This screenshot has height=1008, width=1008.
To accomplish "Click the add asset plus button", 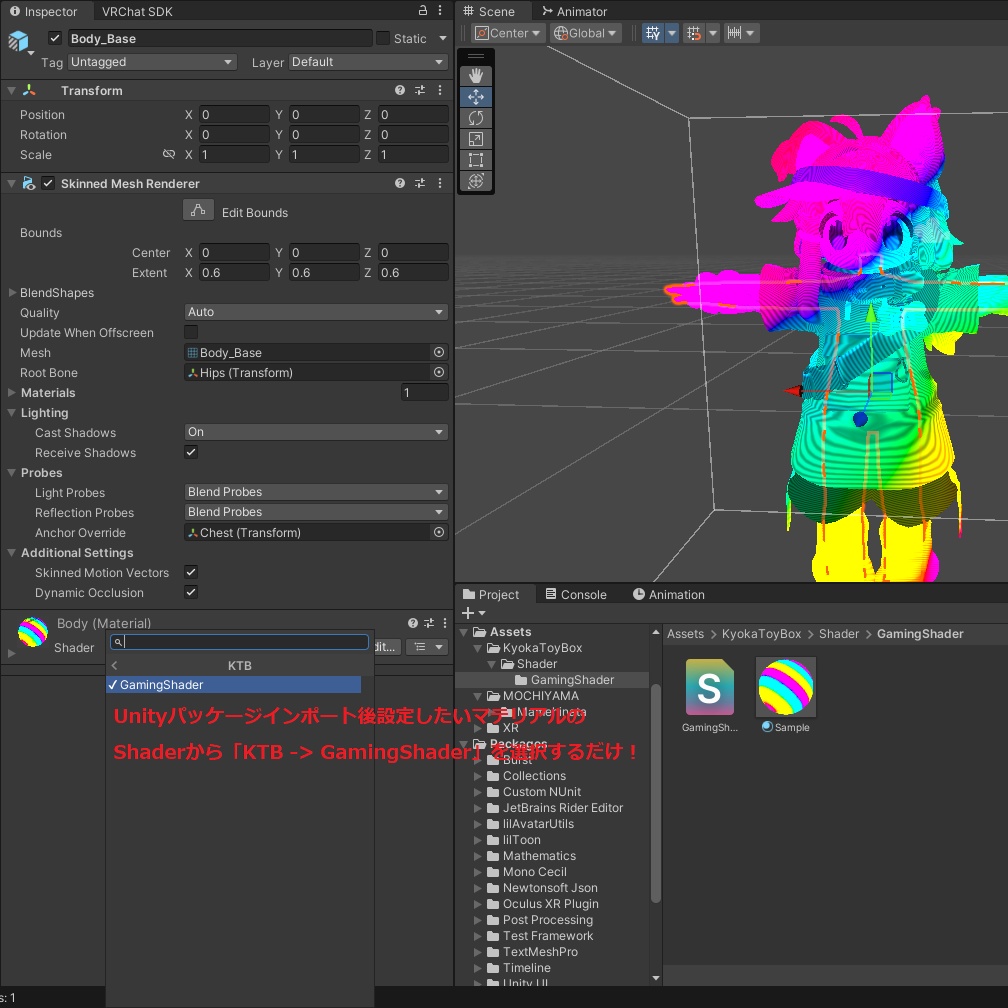I will pos(469,613).
